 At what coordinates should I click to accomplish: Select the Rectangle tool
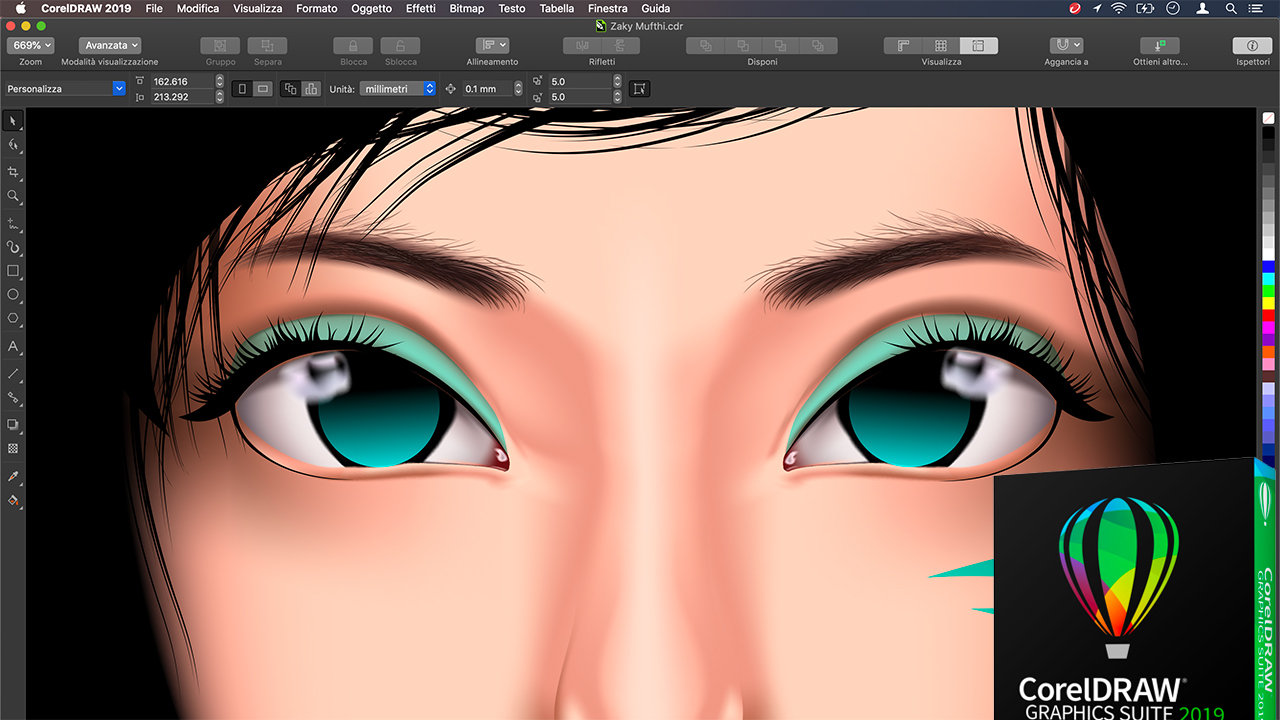pyautogui.click(x=13, y=271)
